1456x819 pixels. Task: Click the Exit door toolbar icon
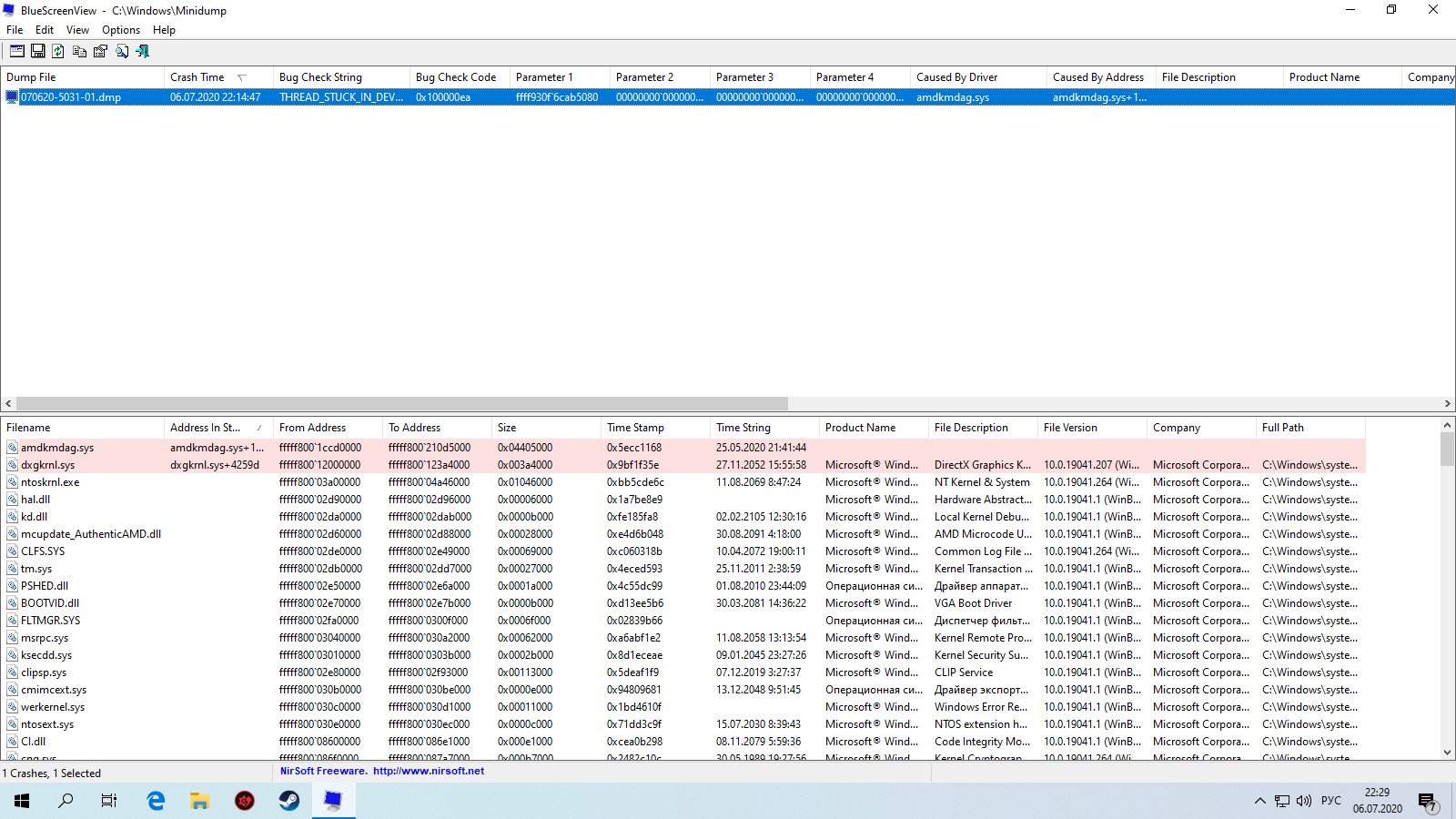143,51
